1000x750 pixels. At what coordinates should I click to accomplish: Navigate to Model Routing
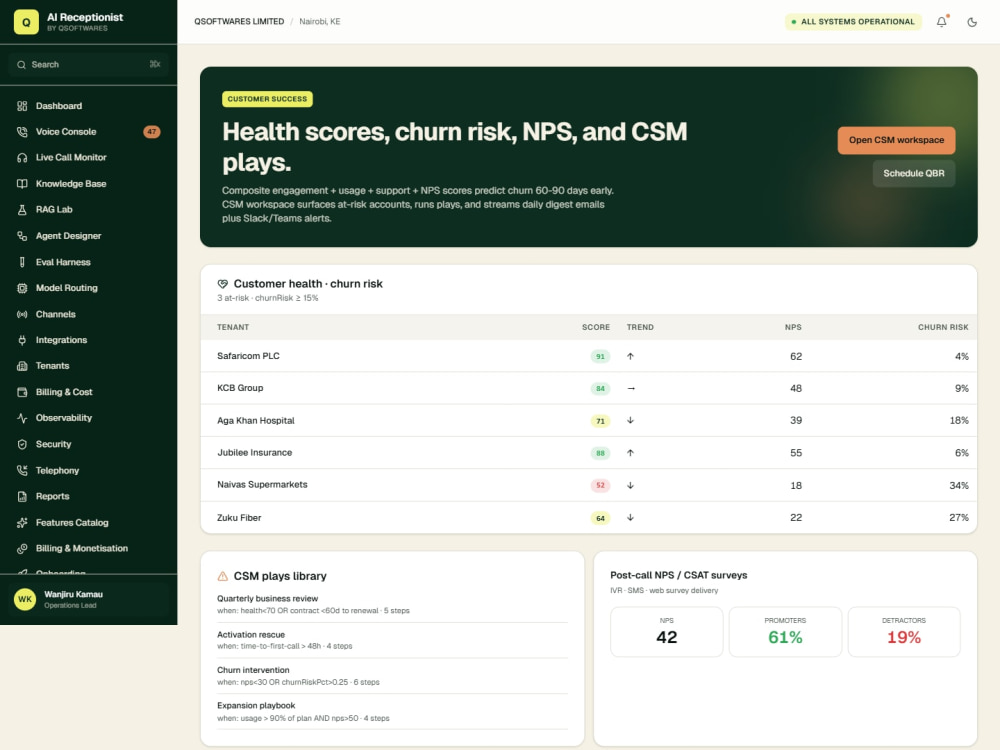coord(89,288)
